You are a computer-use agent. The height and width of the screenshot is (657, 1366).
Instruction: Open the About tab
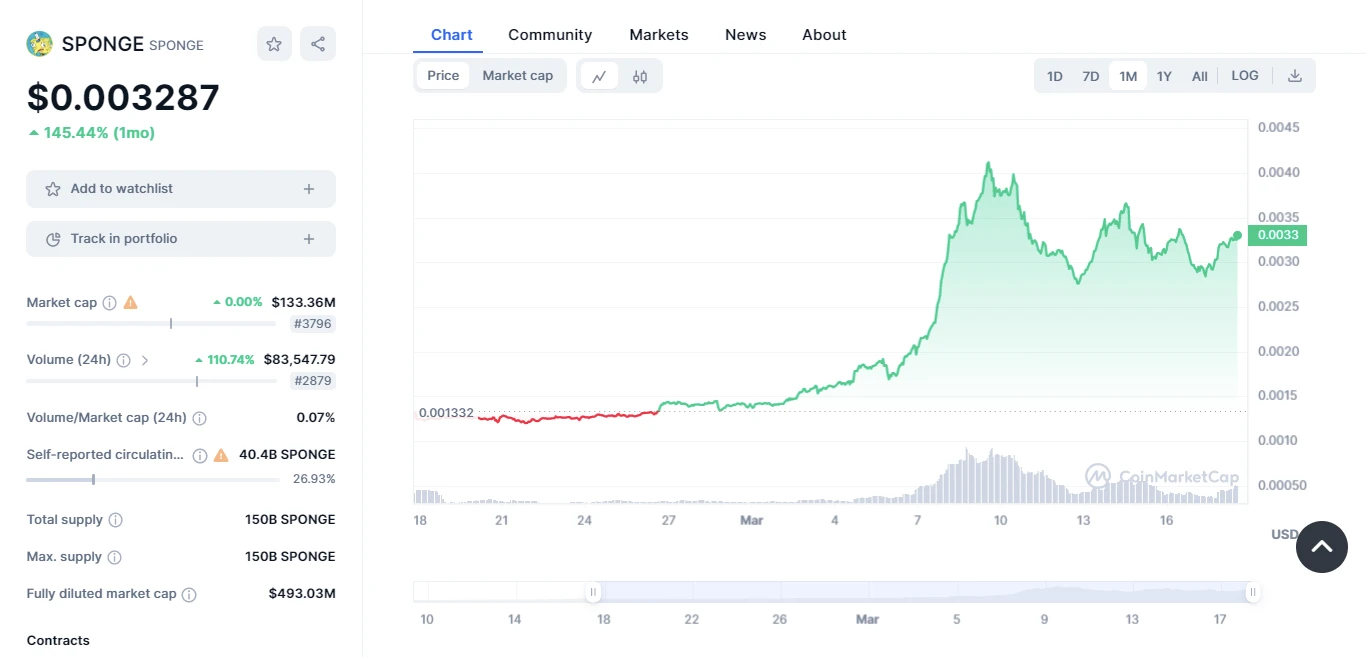[x=824, y=35]
